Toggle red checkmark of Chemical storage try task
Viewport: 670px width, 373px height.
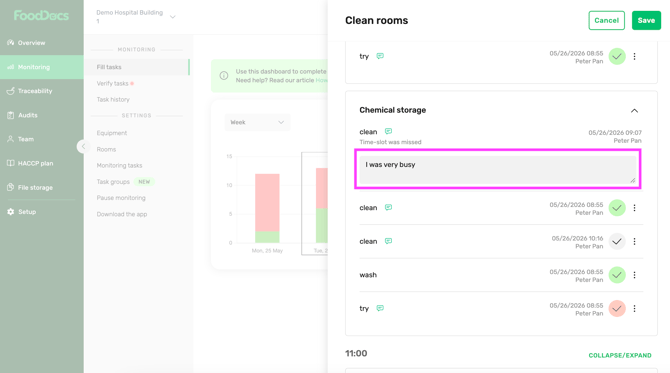click(x=617, y=308)
